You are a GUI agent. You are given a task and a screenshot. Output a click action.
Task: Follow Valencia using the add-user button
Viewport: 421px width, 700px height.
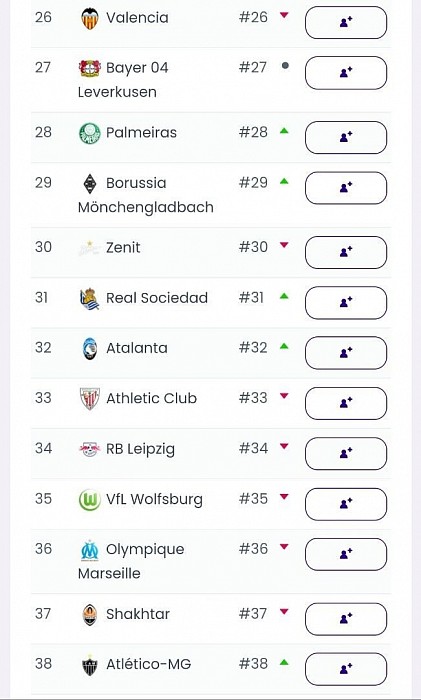click(346, 22)
